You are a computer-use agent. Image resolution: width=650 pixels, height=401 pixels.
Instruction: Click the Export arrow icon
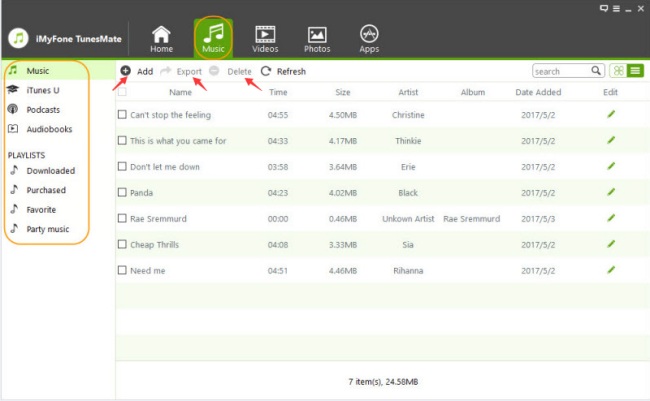click(166, 71)
